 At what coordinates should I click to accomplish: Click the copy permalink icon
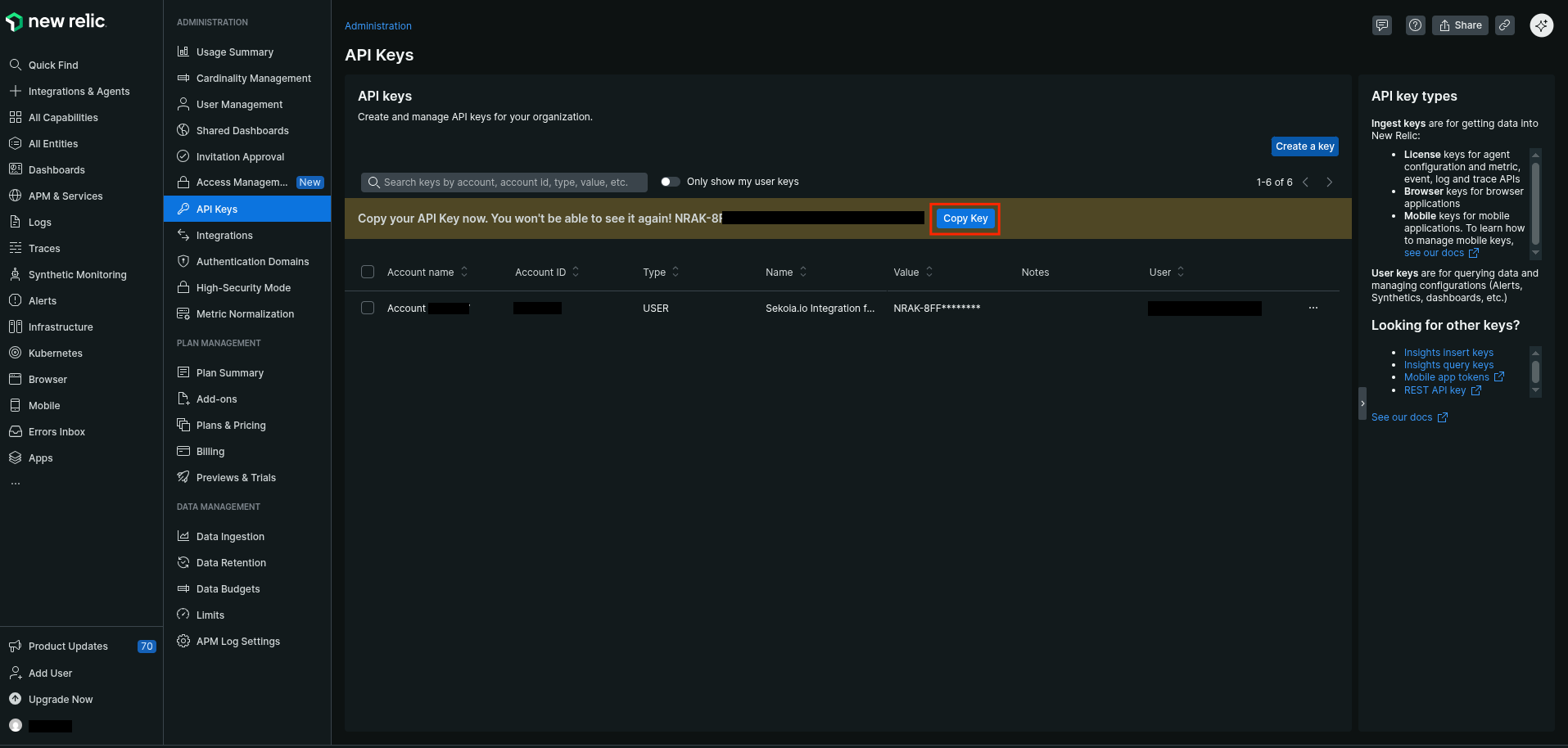coord(1504,25)
